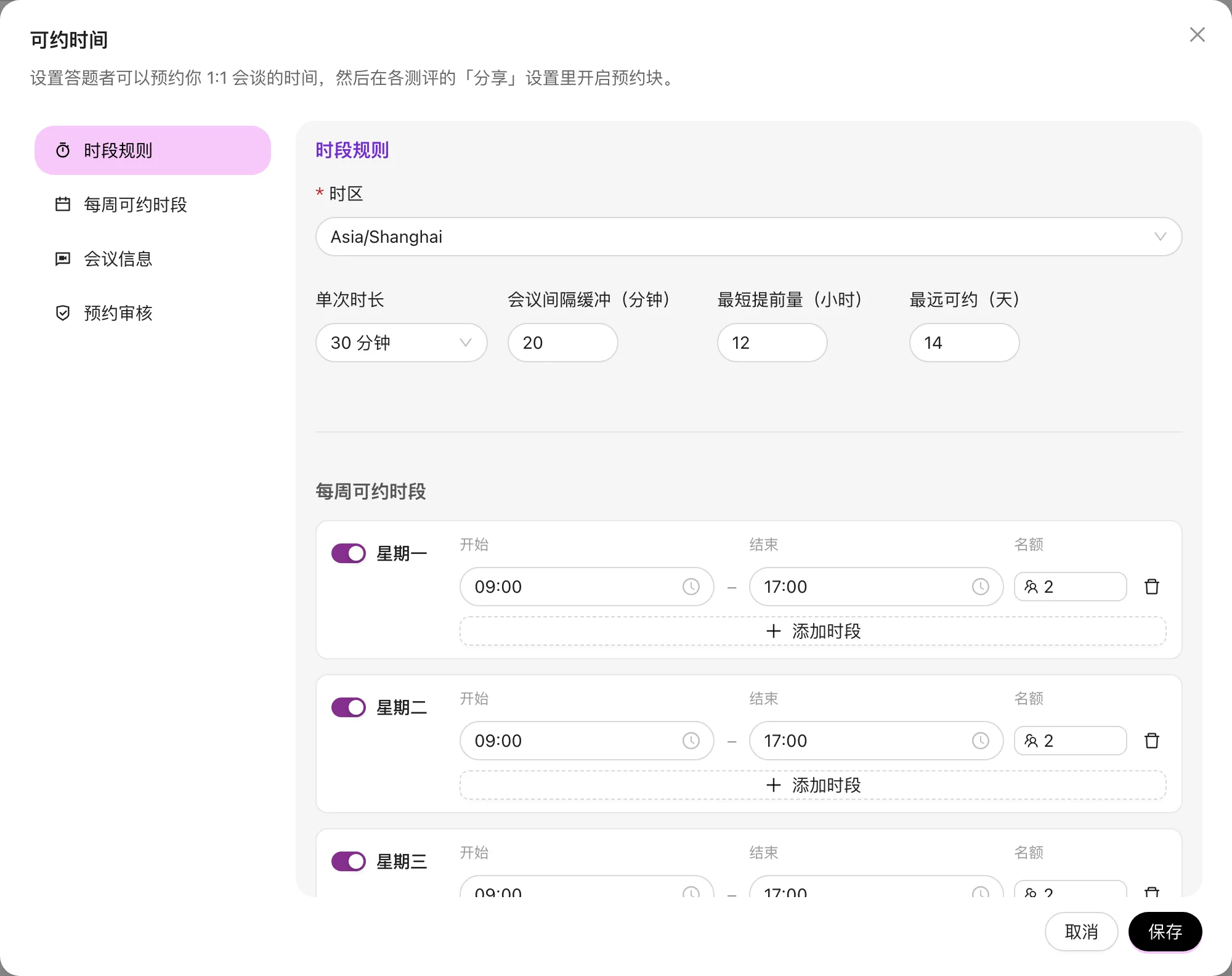Screen dimensions: 1232x976
Task: Click the 会议间隔缓冲 field showing 20
Action: tap(562, 343)
